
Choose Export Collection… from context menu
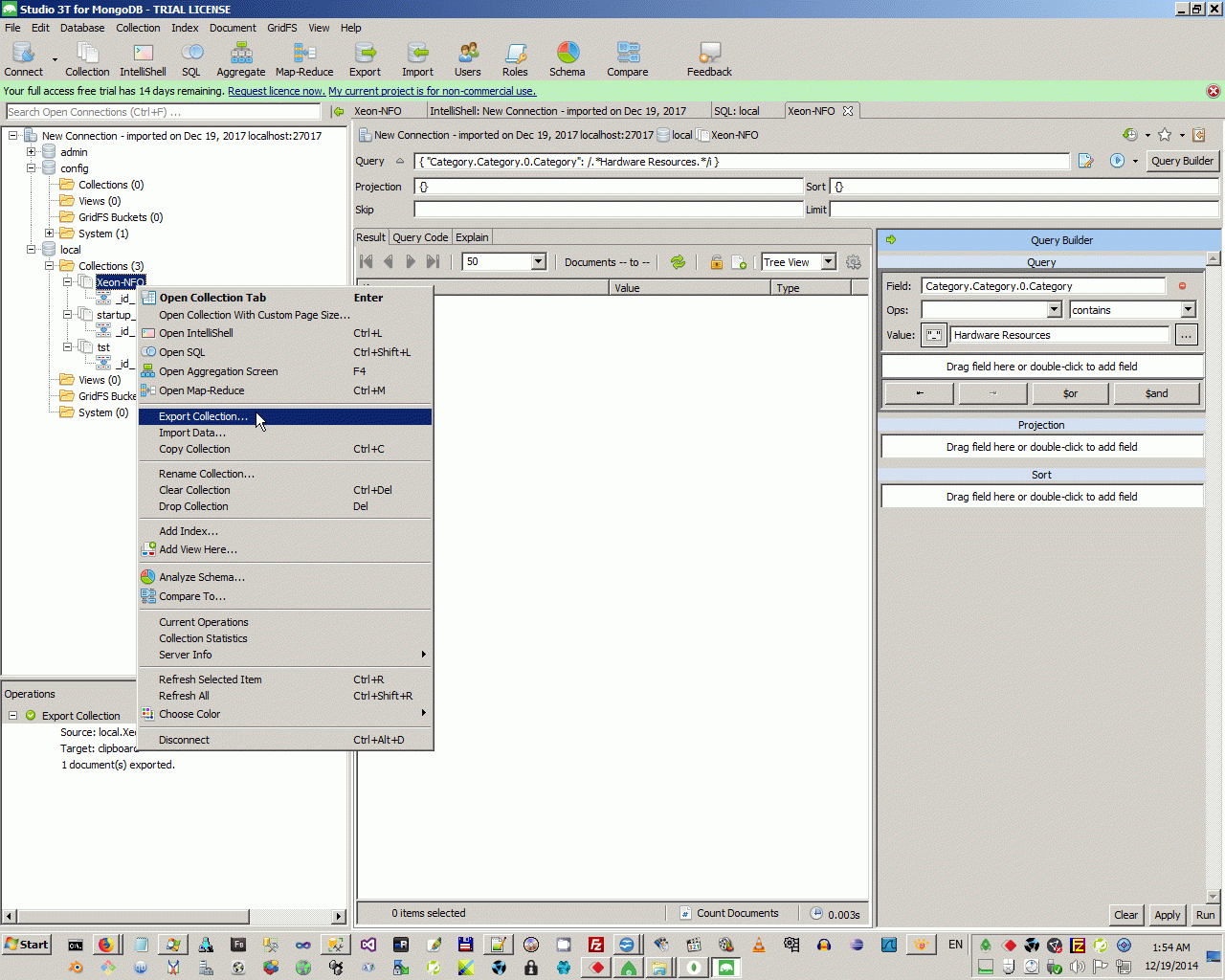click(285, 416)
